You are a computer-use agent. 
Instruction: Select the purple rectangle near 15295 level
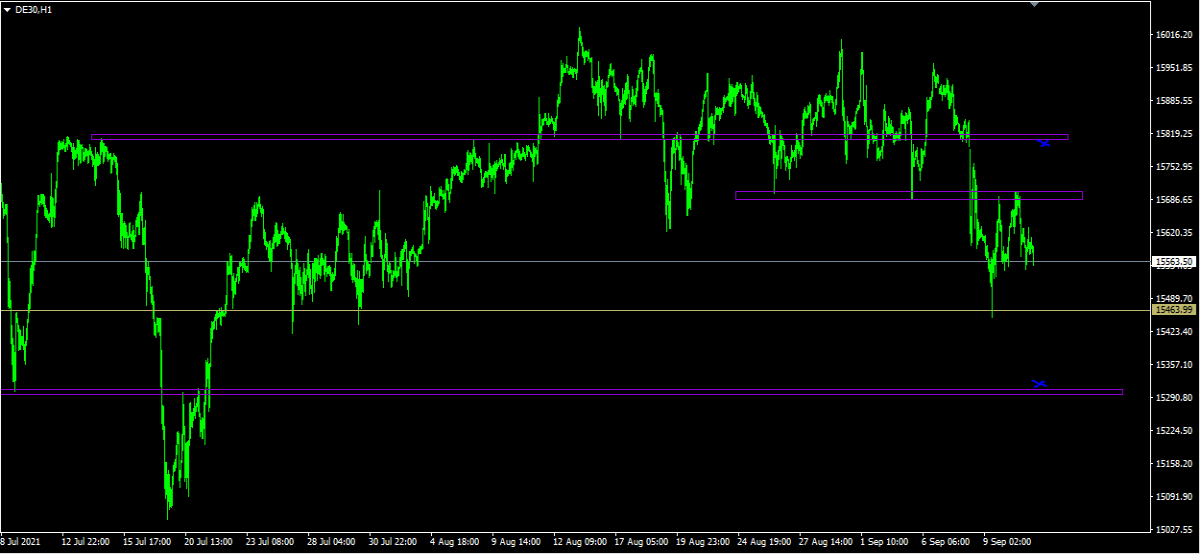click(561, 392)
